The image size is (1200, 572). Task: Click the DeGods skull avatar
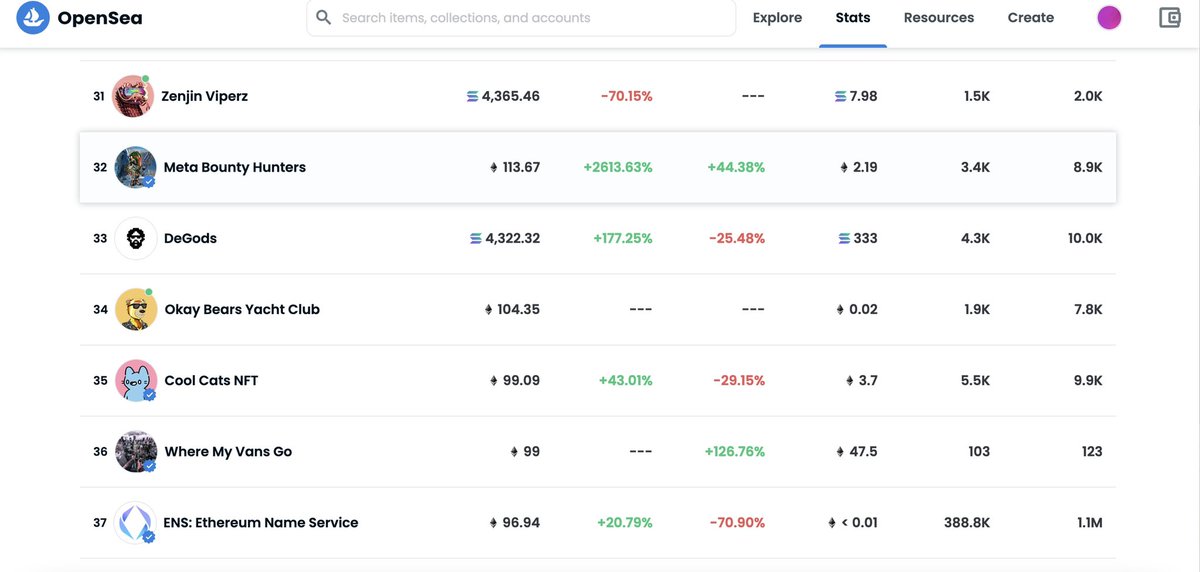tap(135, 238)
